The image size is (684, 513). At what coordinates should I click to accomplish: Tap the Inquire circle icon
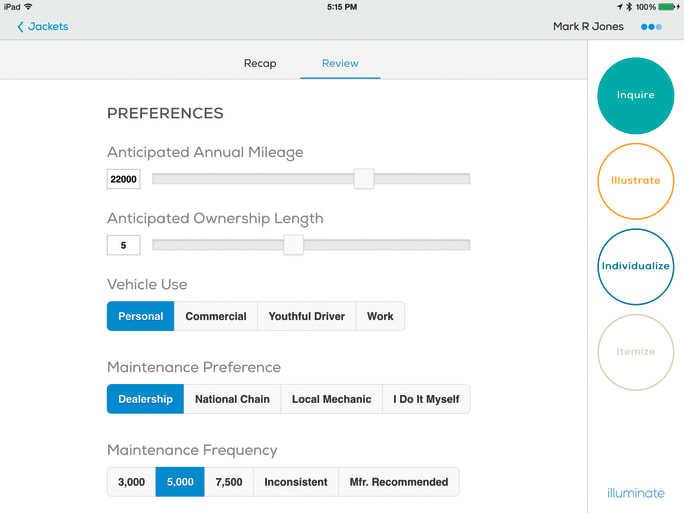click(x=635, y=96)
